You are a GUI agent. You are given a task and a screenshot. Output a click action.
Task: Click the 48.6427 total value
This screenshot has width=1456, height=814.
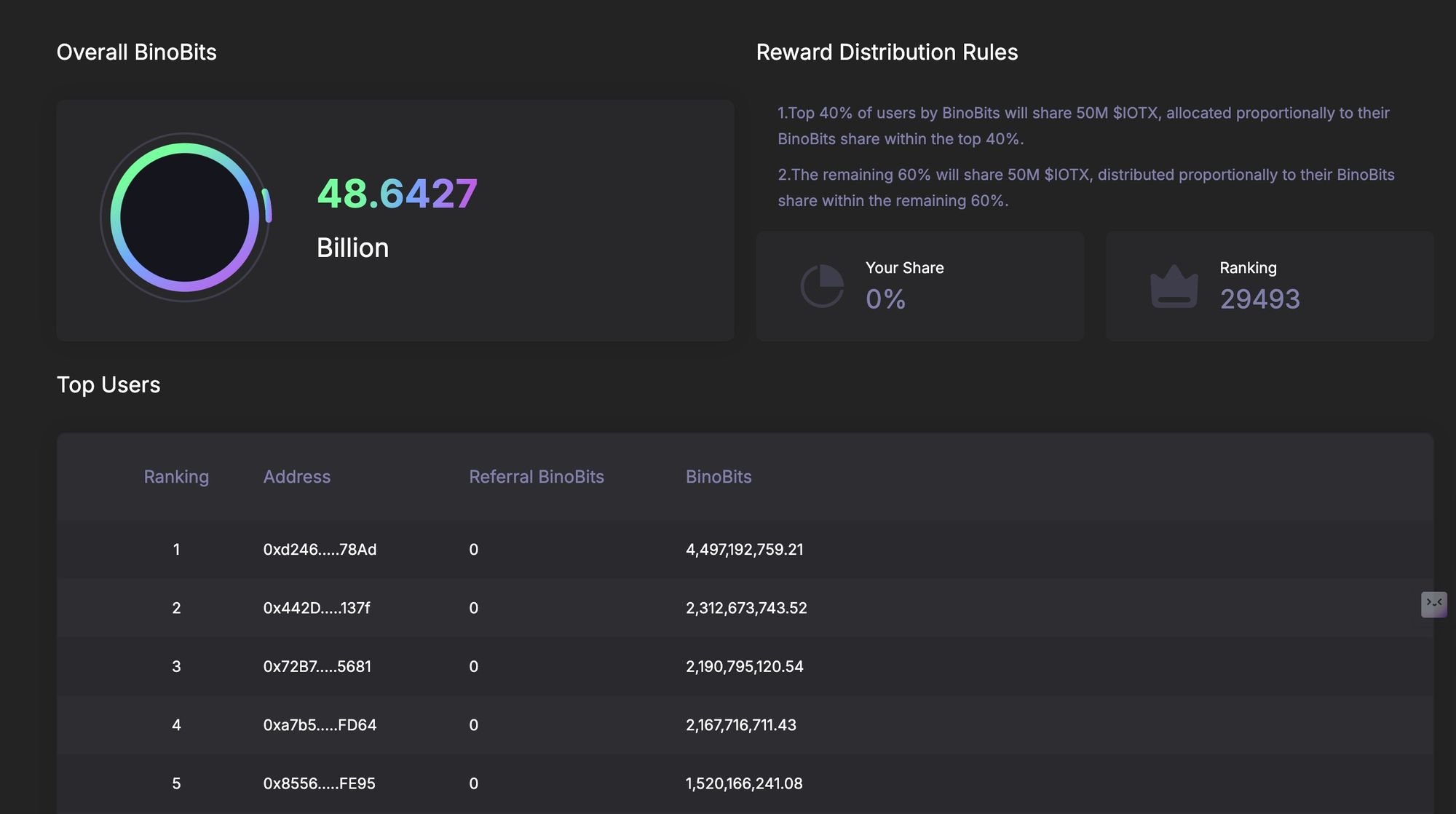pyautogui.click(x=397, y=194)
